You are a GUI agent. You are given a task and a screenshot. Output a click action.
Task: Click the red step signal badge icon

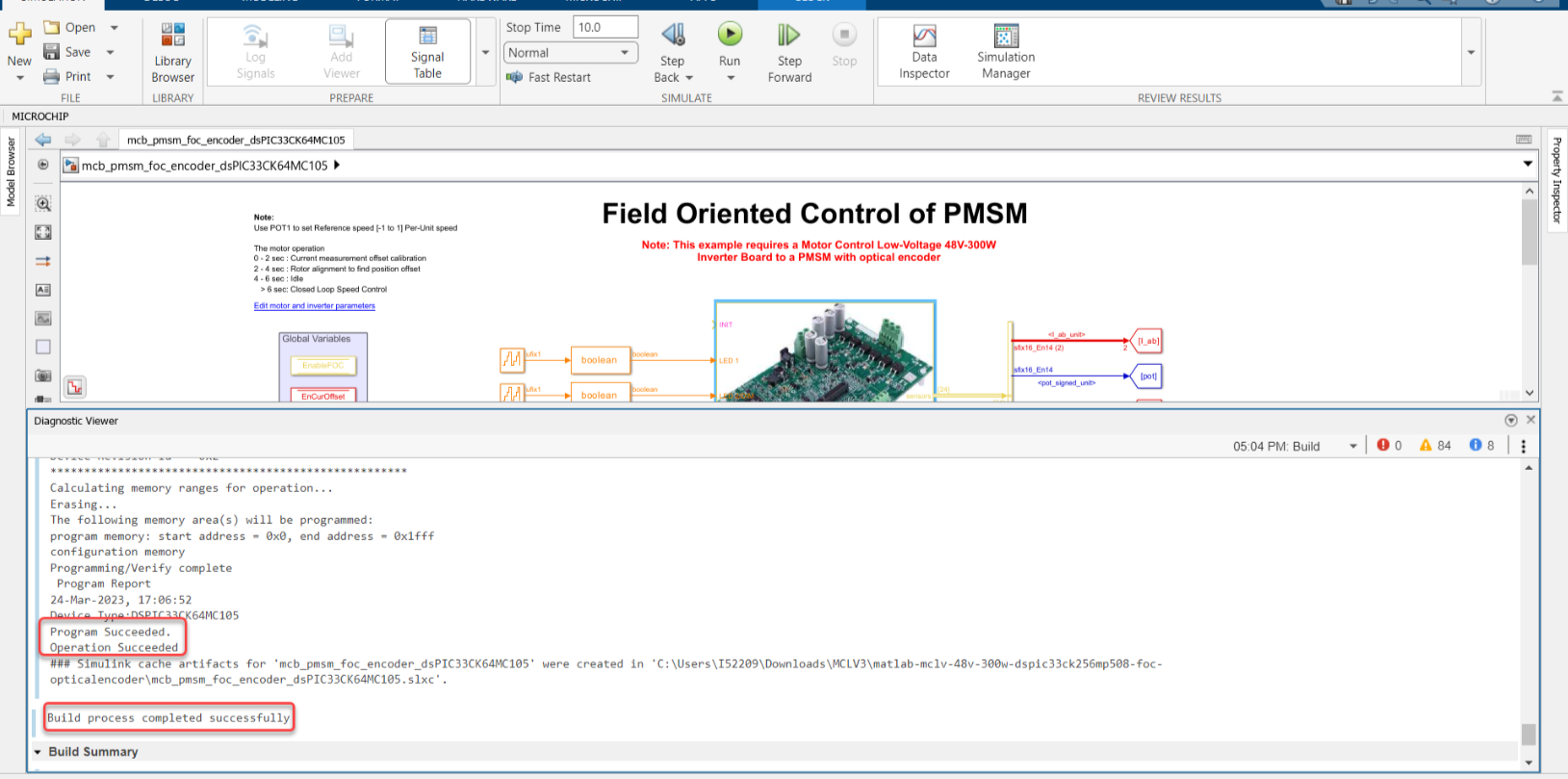(75, 387)
